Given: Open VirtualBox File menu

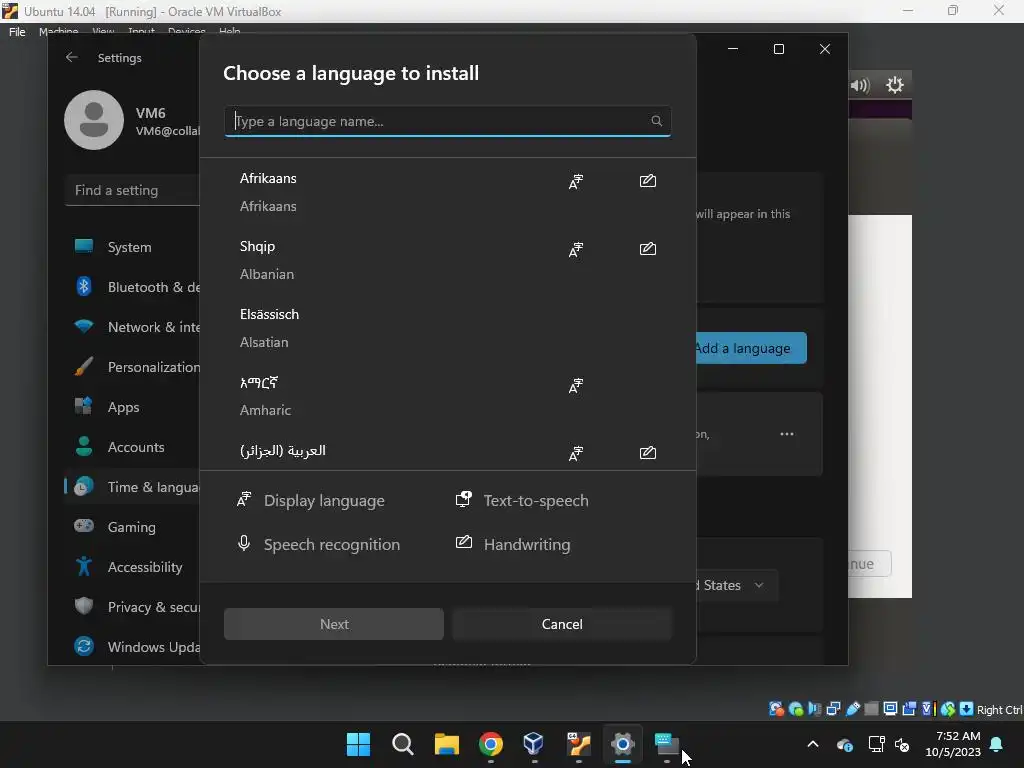Looking at the screenshot, I should click(x=17, y=31).
